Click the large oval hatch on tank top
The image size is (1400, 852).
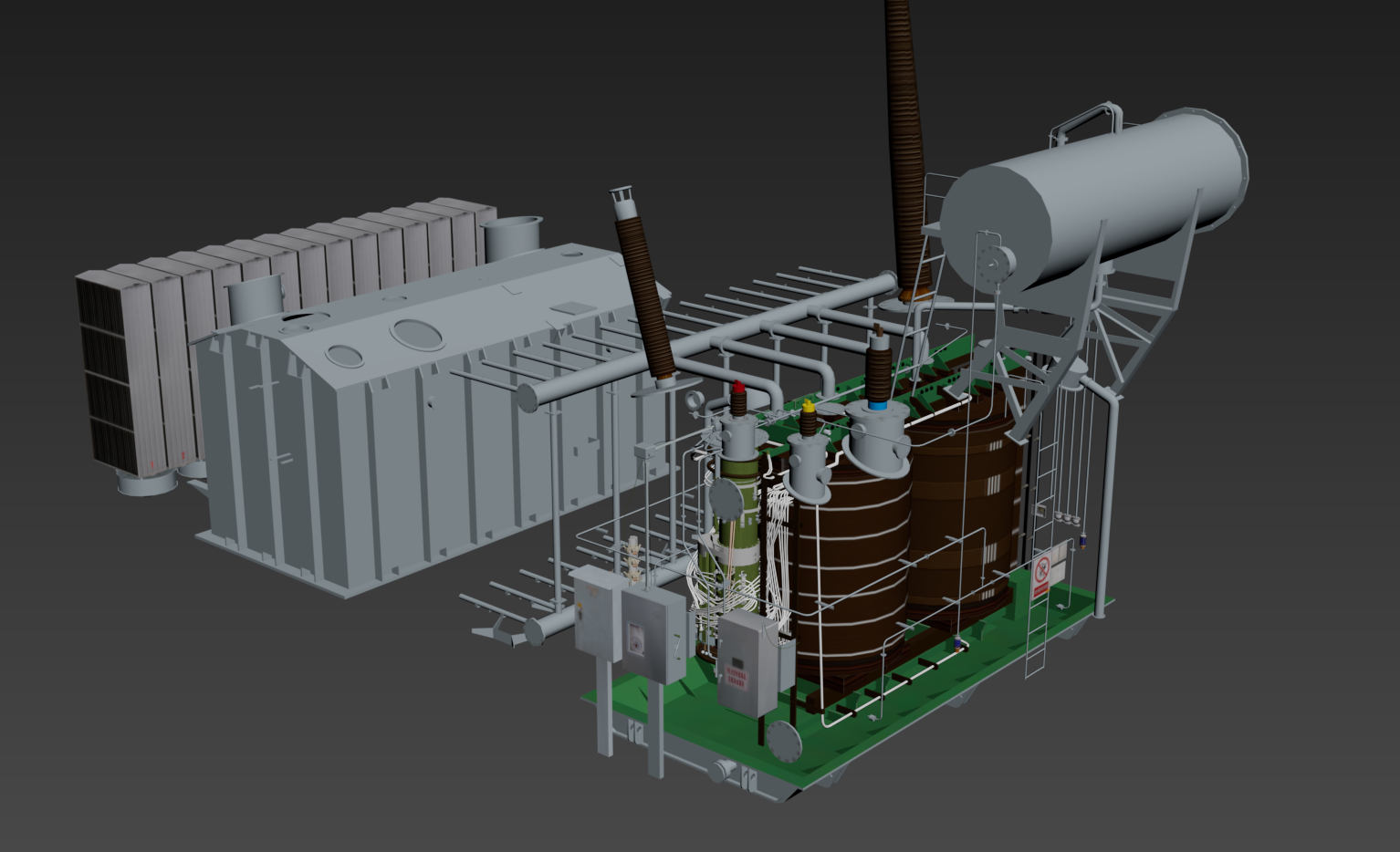coord(420,332)
